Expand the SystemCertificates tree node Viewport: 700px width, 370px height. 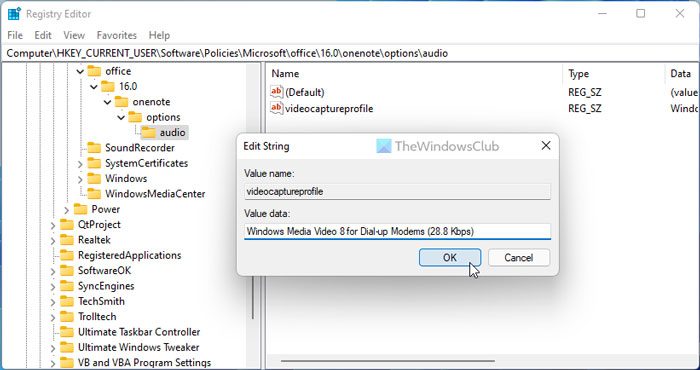[x=80, y=164]
